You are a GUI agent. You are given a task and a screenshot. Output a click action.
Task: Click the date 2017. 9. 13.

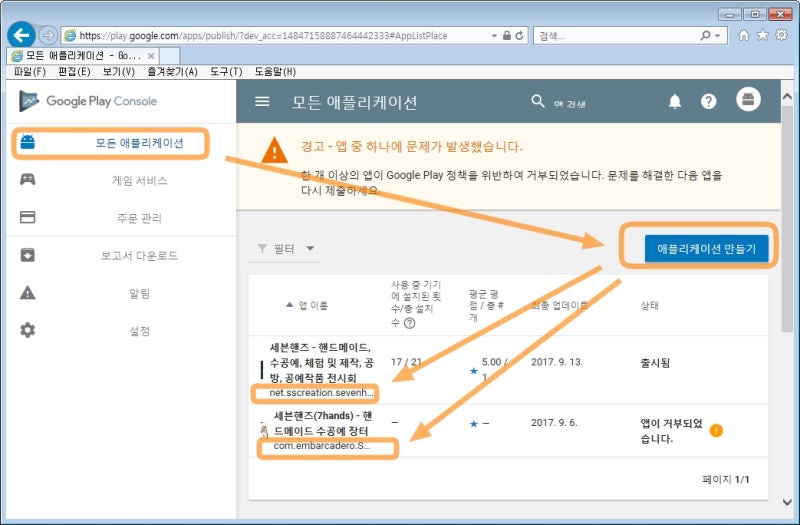557,362
